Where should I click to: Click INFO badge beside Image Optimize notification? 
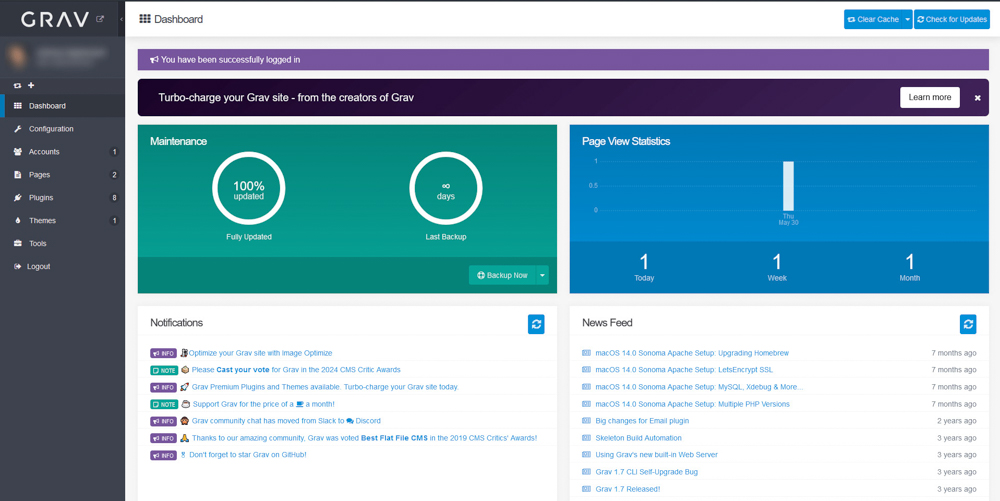(x=163, y=353)
